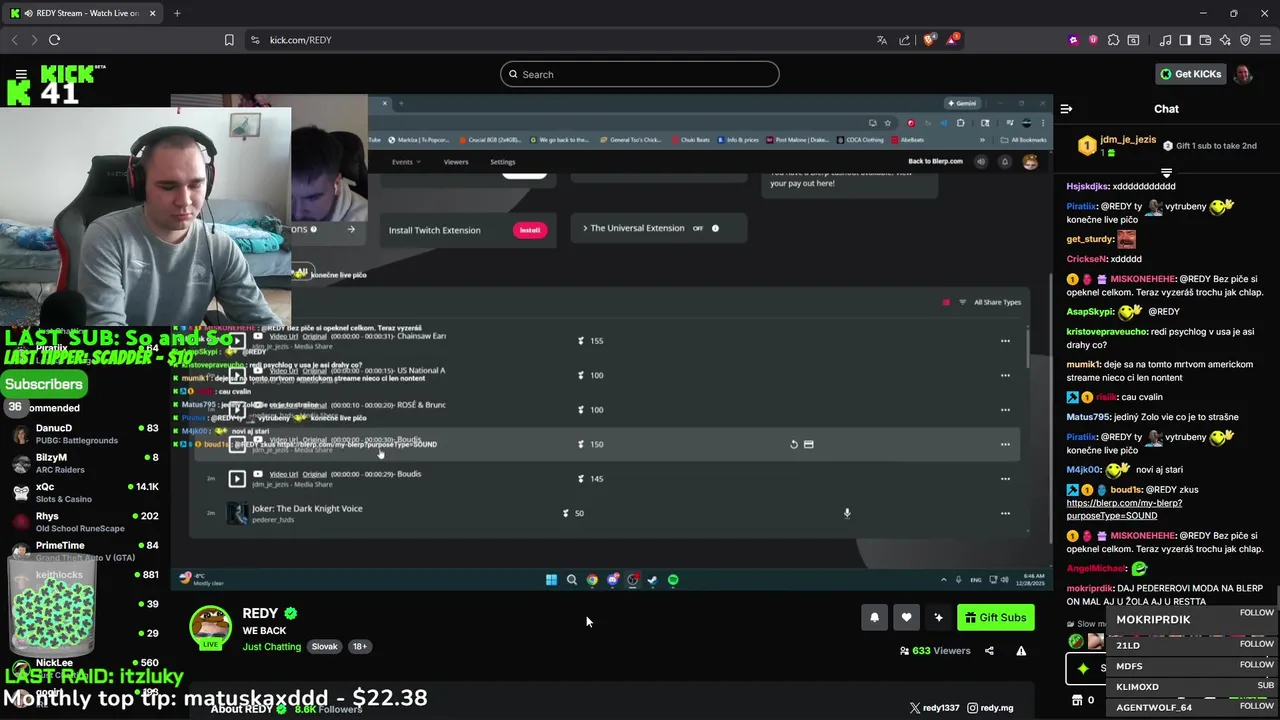
Task: Open Brave Rewards triangle icon
Action: 952,40
